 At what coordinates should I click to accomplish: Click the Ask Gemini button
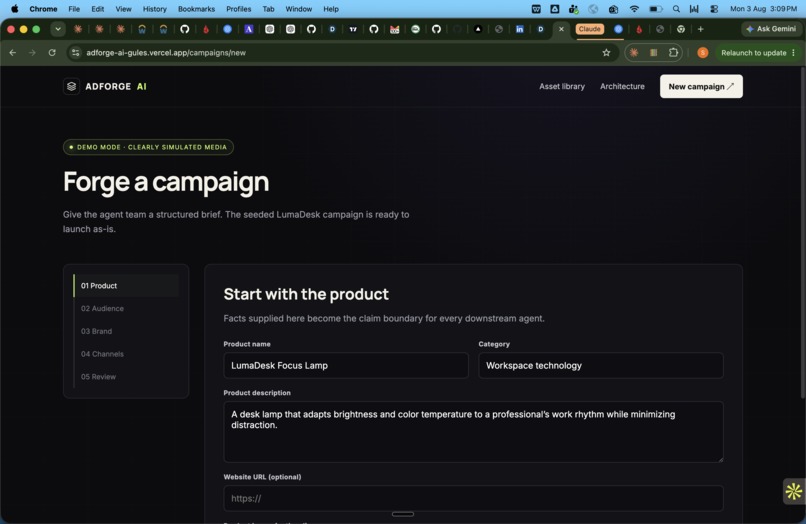[x=771, y=29]
